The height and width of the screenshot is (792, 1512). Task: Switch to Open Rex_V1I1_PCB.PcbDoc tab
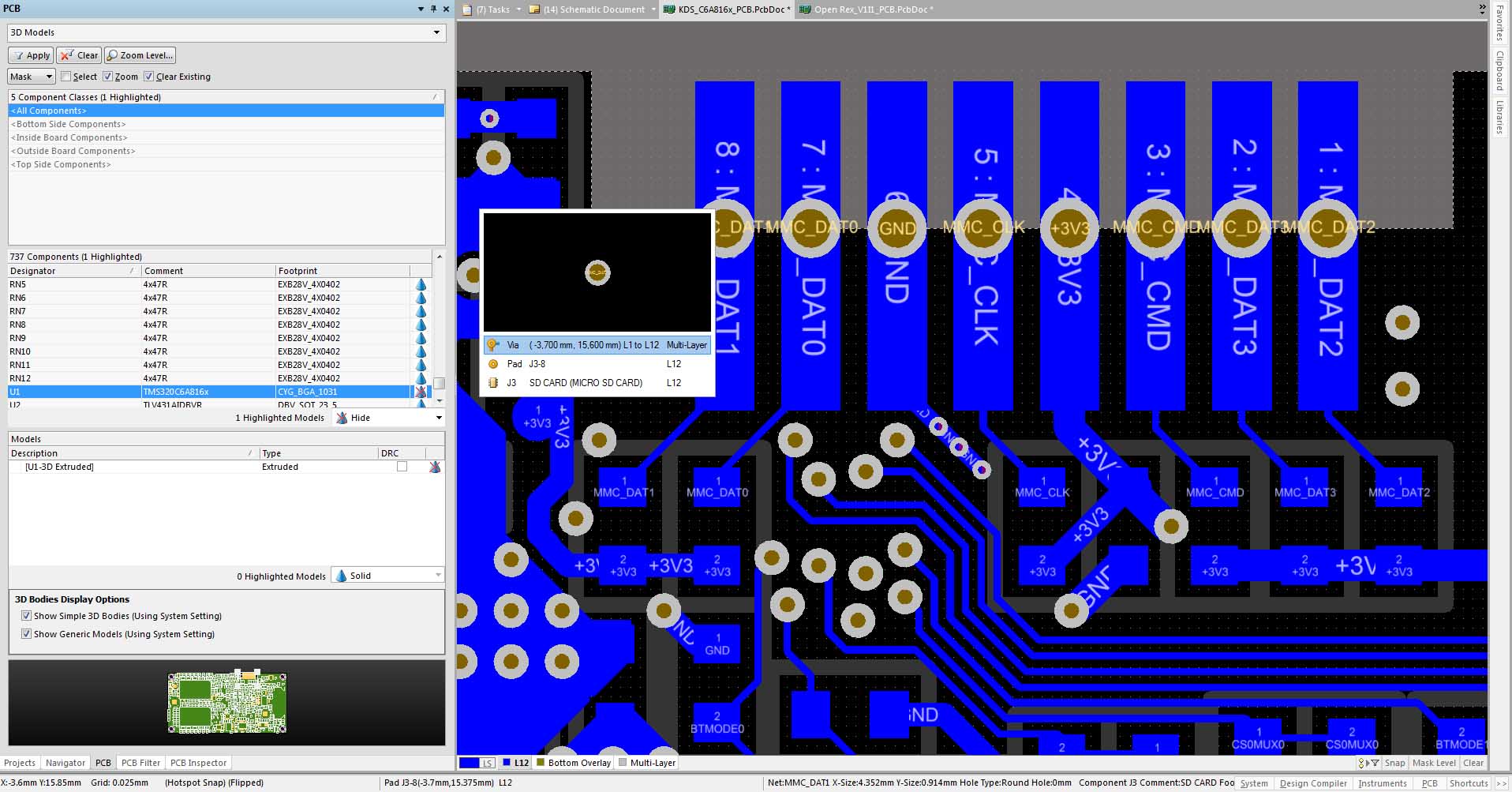[x=866, y=9]
